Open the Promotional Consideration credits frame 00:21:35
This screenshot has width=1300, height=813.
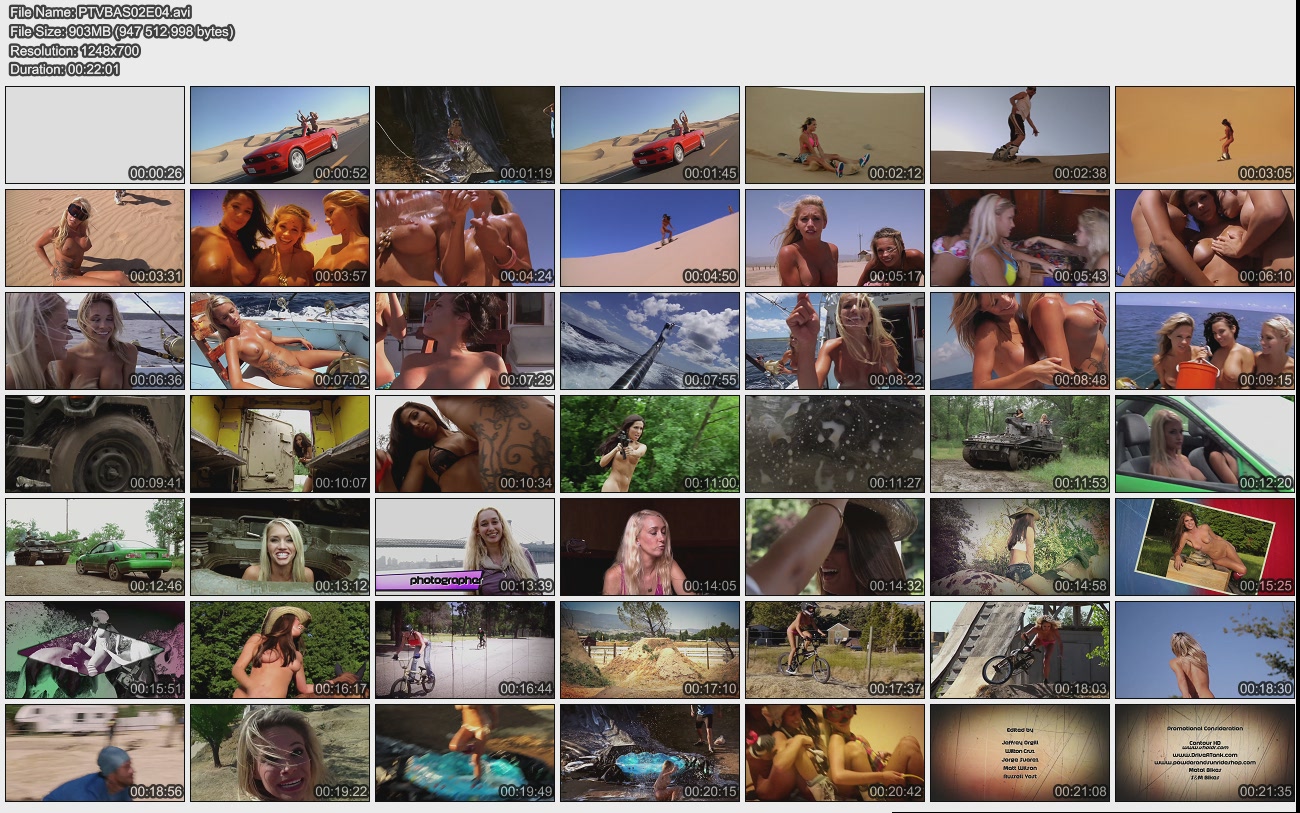click(1205, 753)
